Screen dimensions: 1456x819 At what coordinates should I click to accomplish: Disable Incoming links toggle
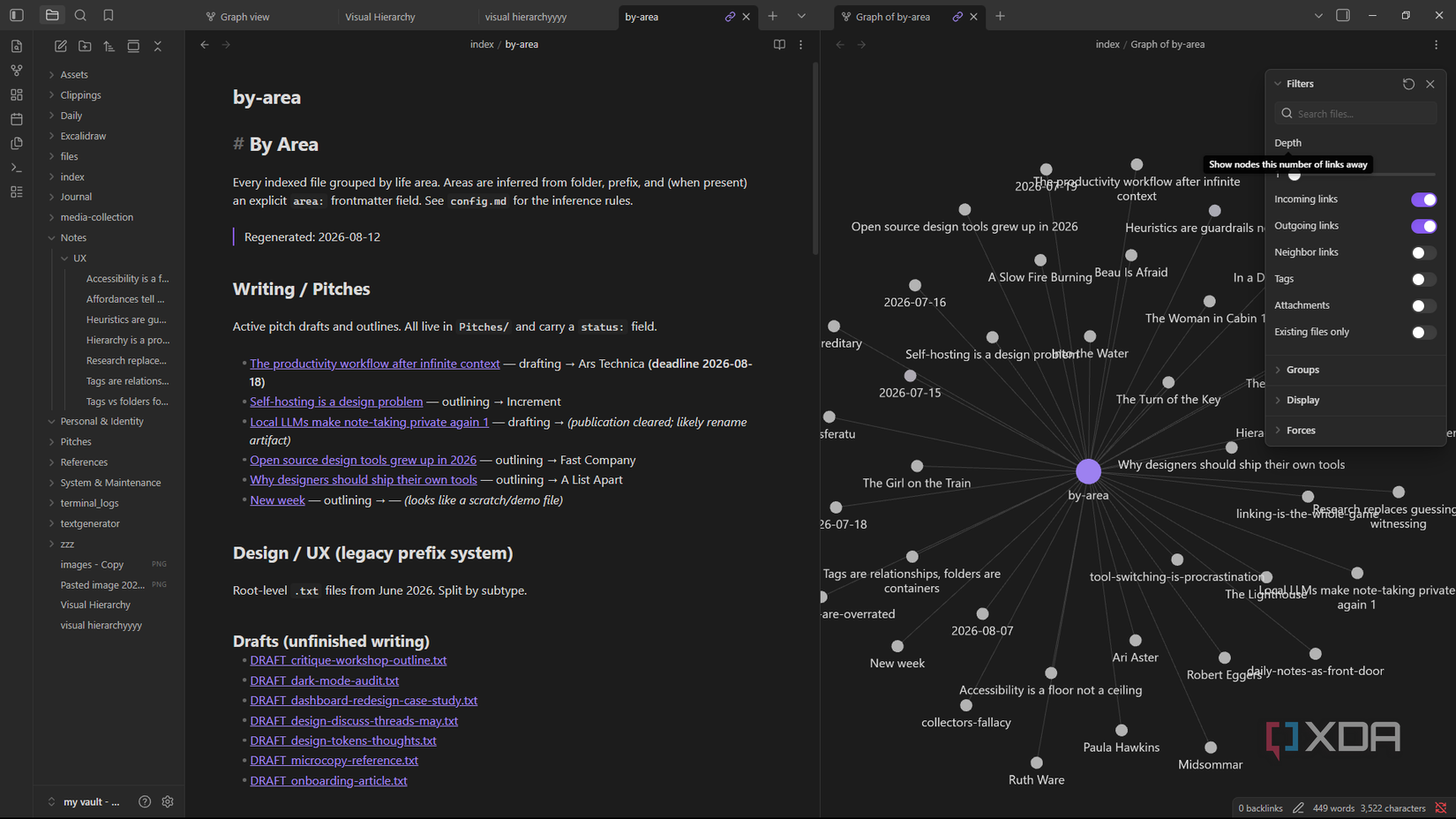[1423, 199]
